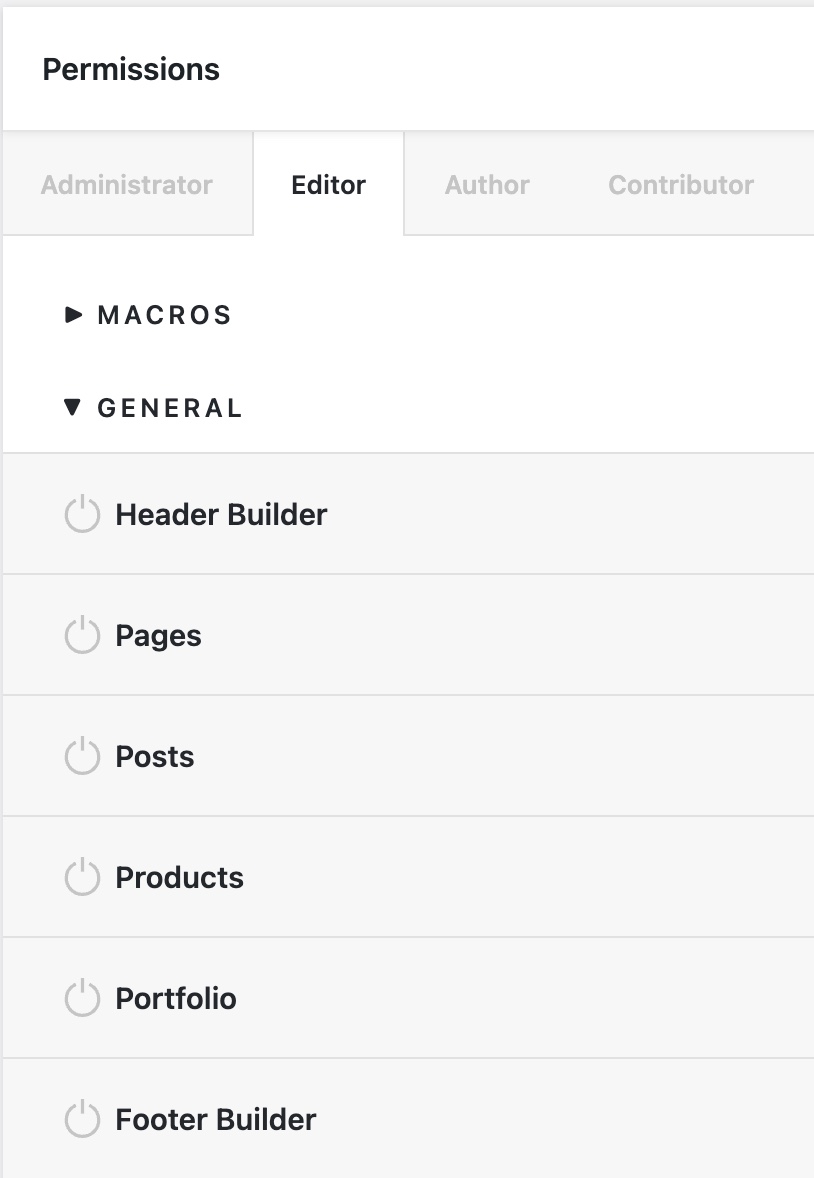814x1178 pixels.
Task: Select the Products row label
Action: 179,877
